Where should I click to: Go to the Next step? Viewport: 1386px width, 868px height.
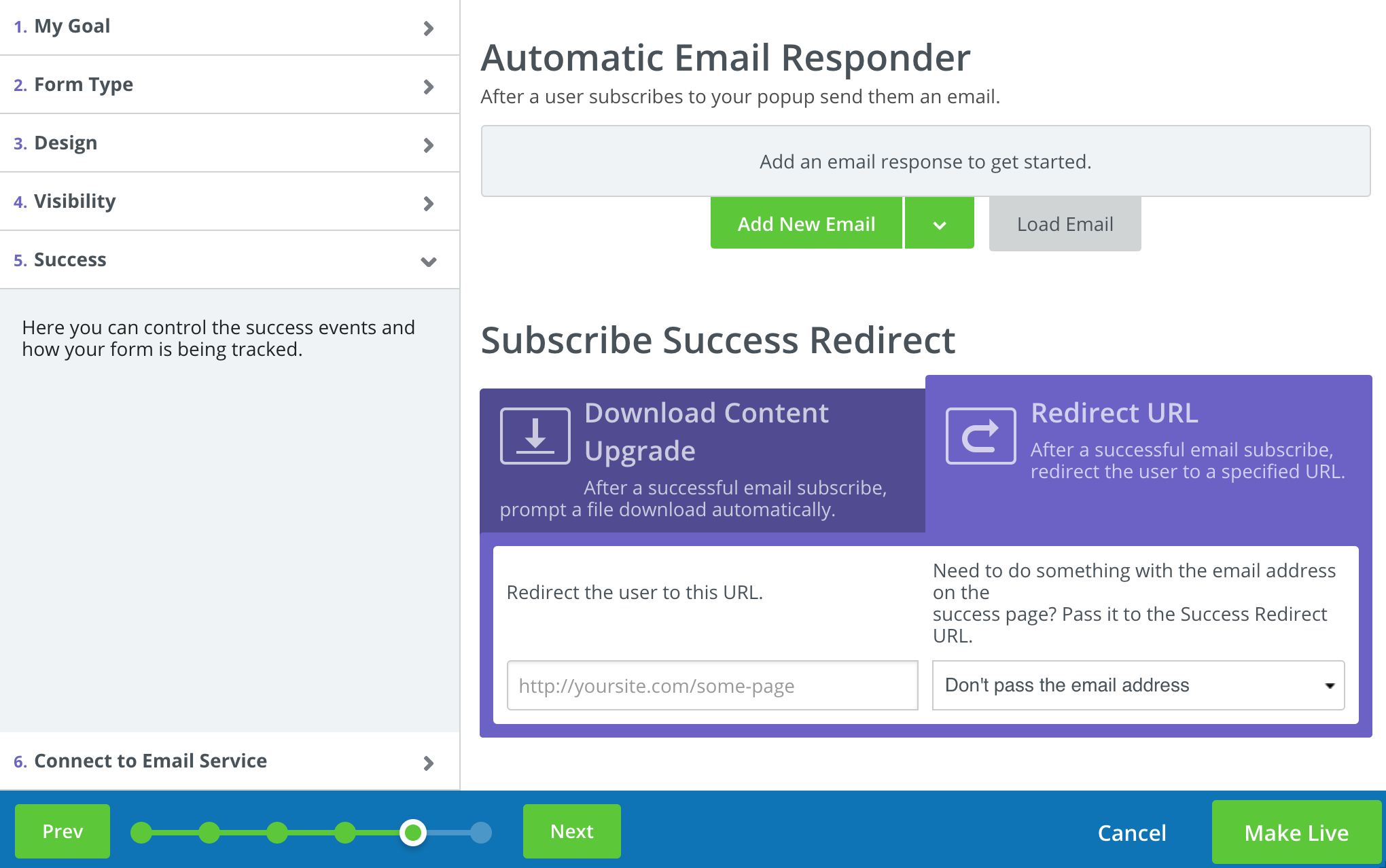(571, 831)
